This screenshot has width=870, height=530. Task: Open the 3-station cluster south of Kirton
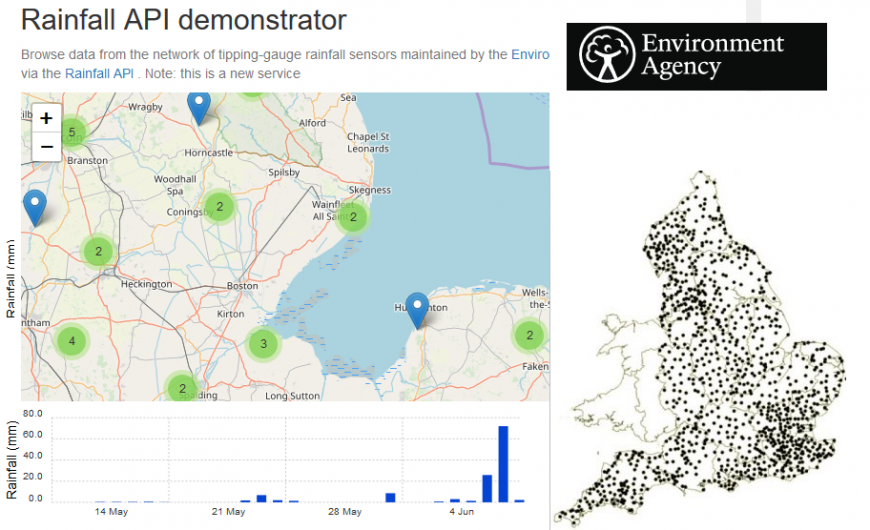coord(264,344)
